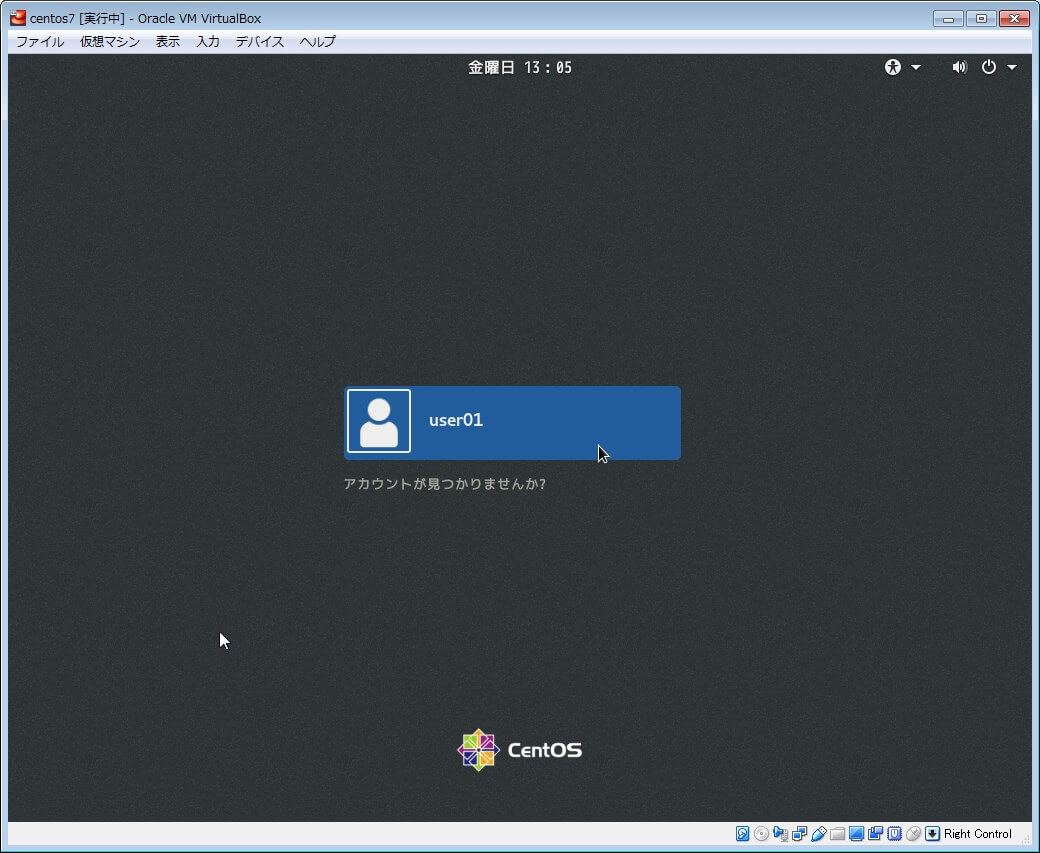Open the accessibility menu icon in top bar
The height and width of the screenshot is (853, 1040).
coord(893,67)
